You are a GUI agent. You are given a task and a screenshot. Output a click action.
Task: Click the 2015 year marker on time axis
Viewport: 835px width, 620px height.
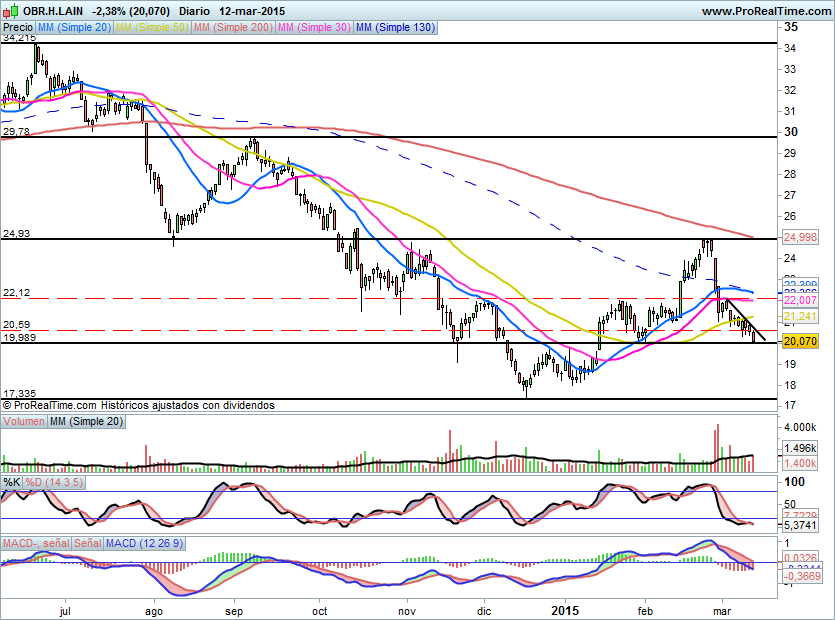(x=566, y=609)
